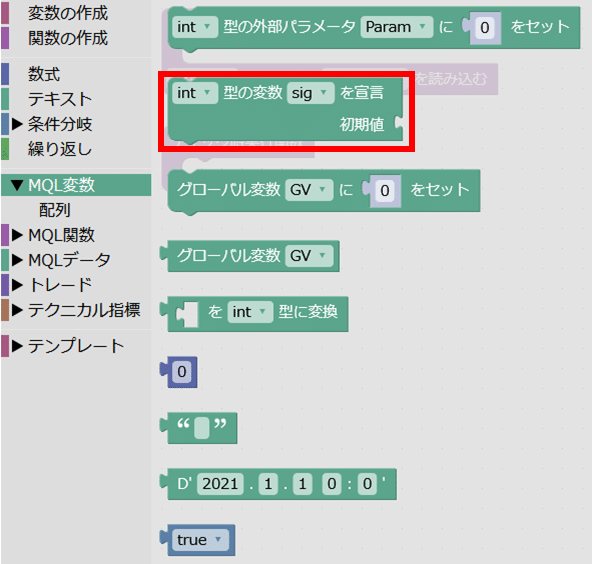Expand the MQL関数 category
Screen dimensions: 592x564
17,235
